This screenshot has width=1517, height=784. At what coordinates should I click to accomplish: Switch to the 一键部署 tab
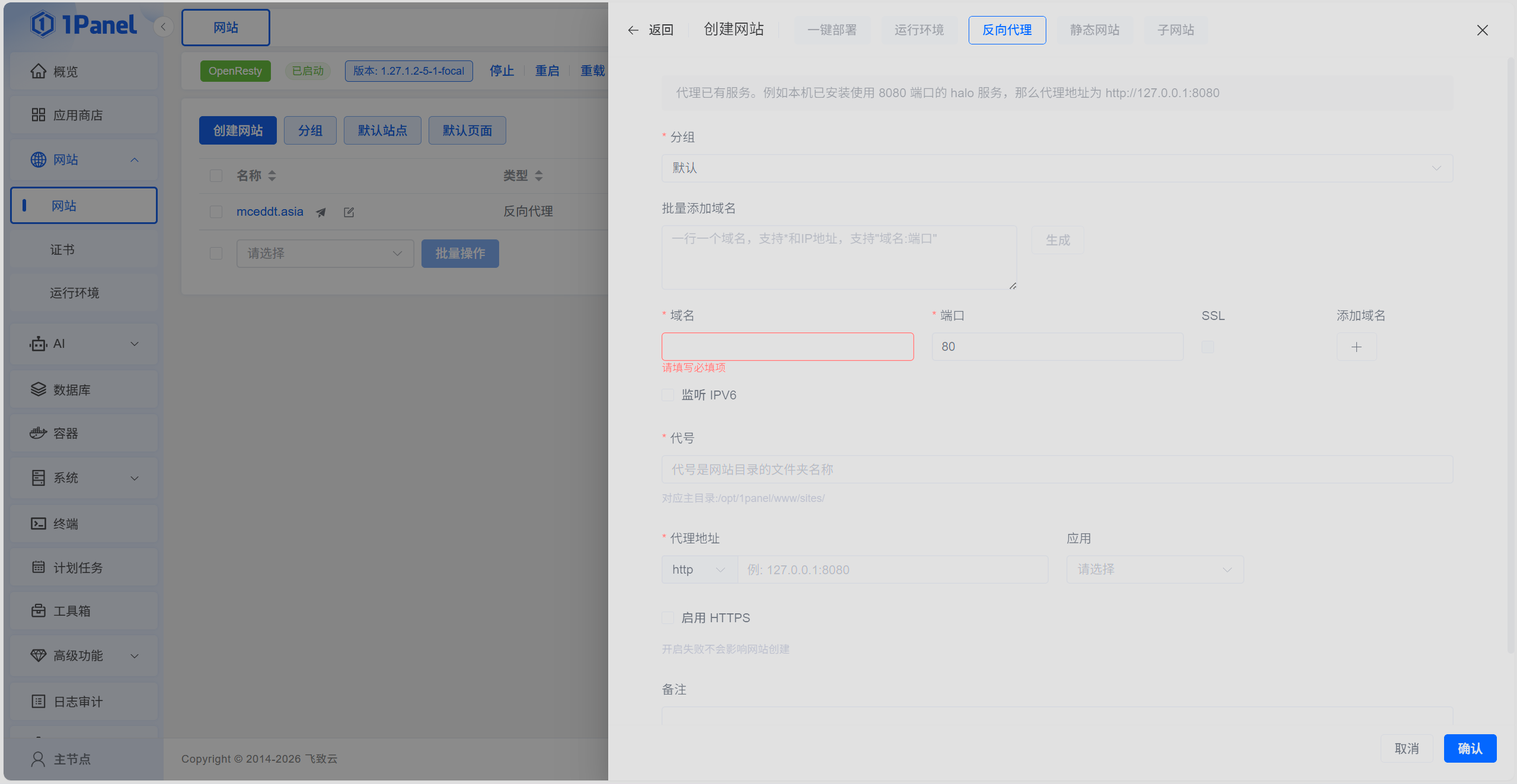click(x=832, y=30)
